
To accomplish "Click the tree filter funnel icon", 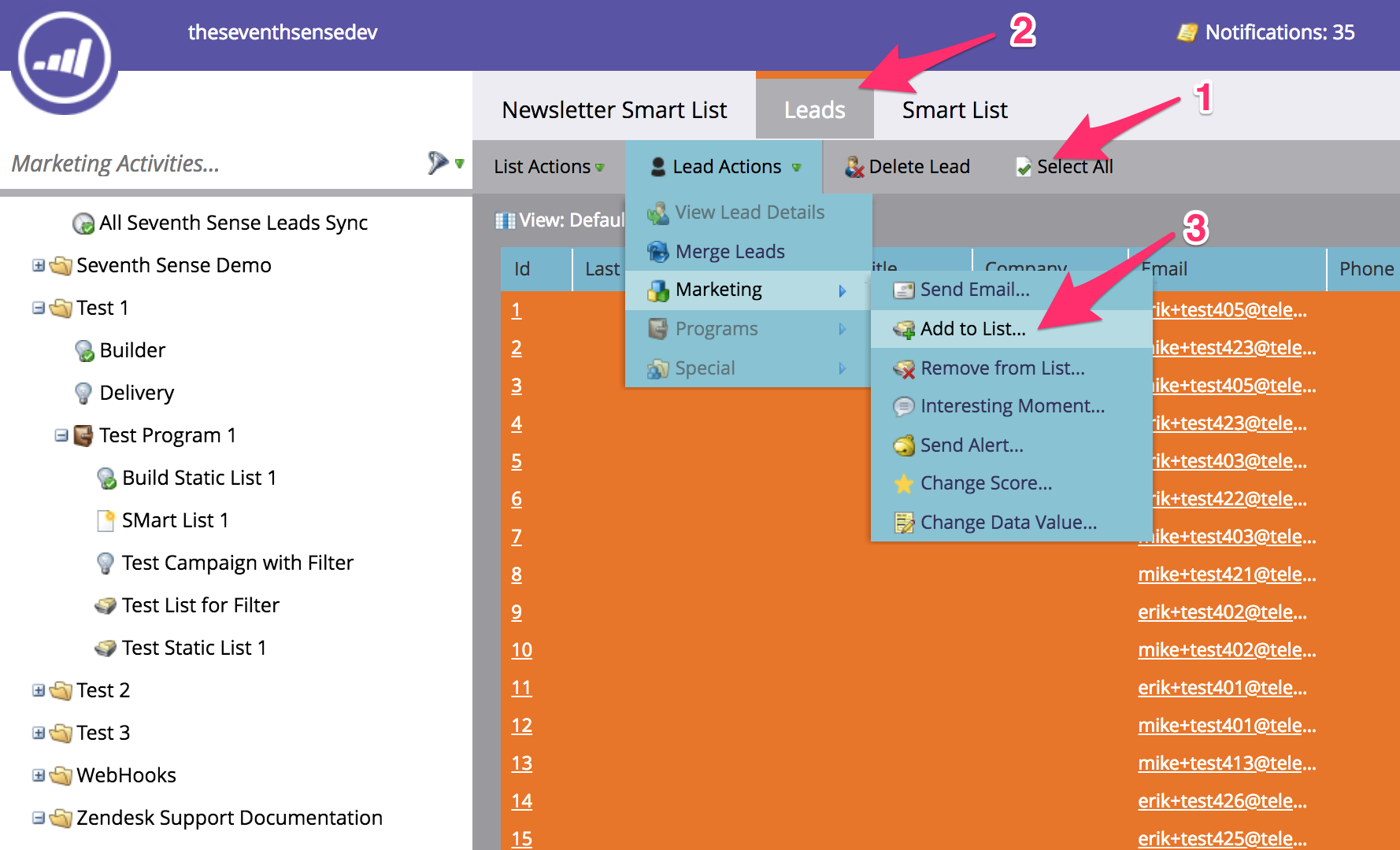I will (x=438, y=163).
